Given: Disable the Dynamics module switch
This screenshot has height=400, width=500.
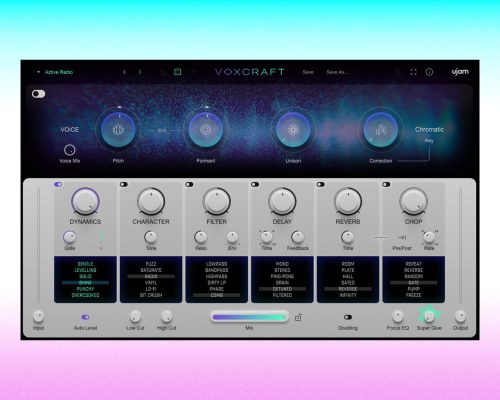Looking at the screenshot, I should pyautogui.click(x=58, y=184).
